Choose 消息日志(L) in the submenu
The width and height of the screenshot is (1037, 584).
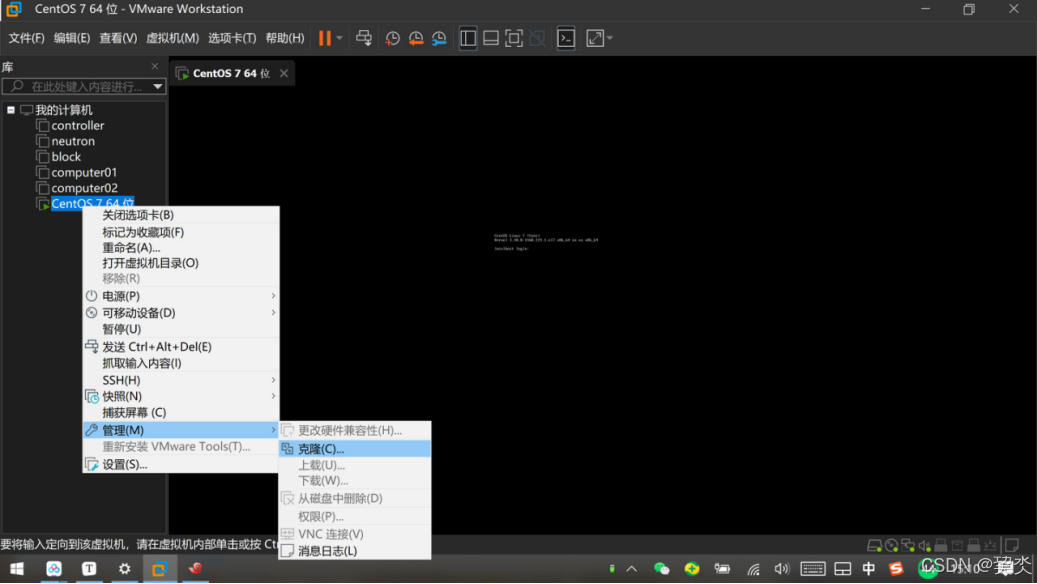click(355, 551)
